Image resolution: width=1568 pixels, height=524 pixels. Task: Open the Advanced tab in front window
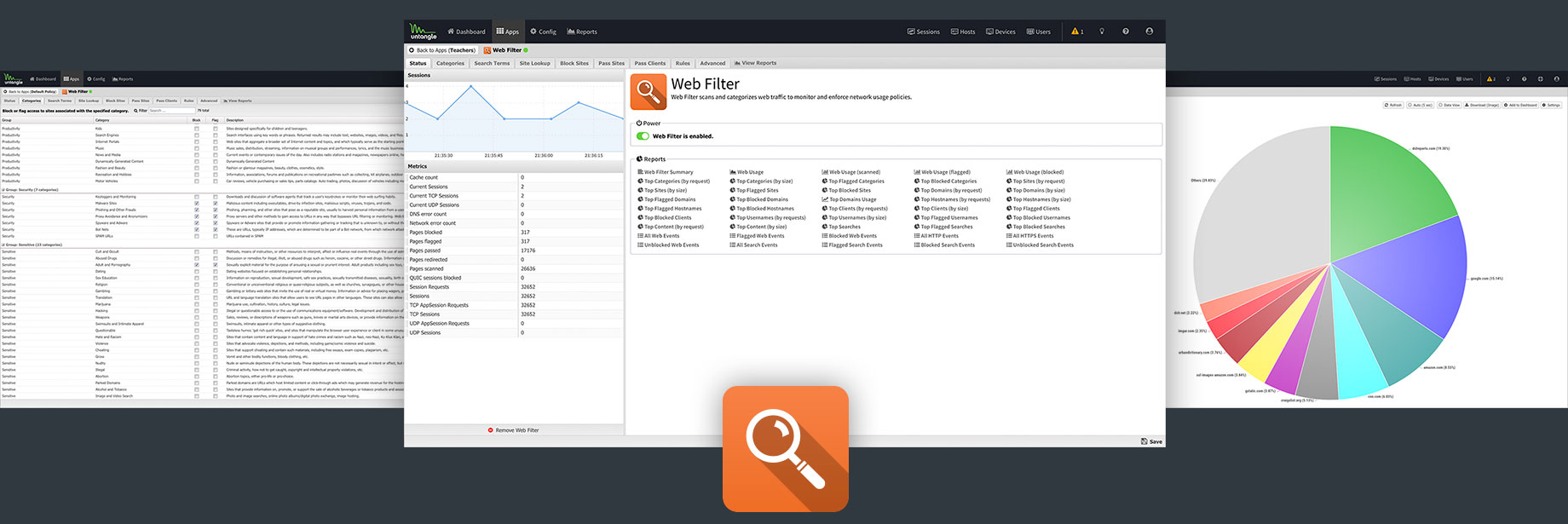tap(712, 63)
